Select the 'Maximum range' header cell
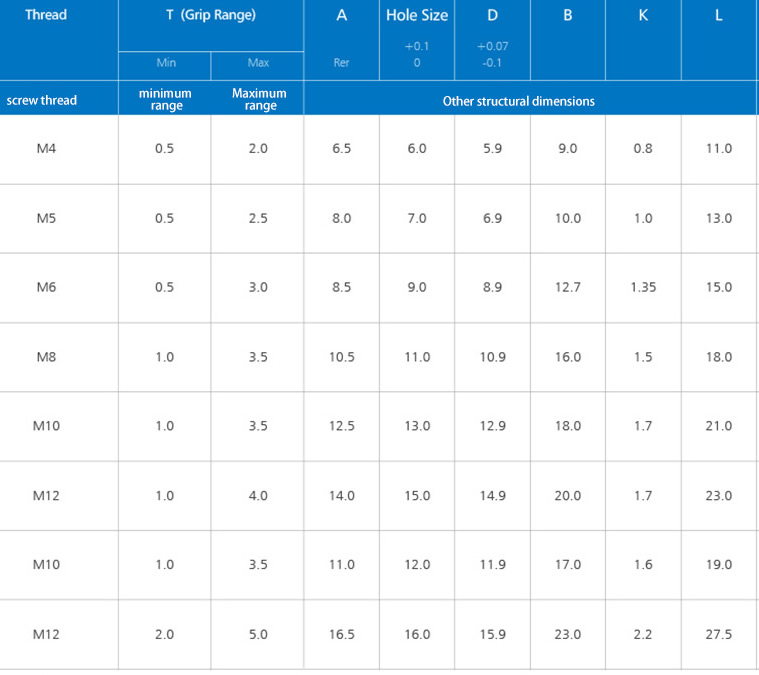The height and width of the screenshot is (675, 759). (259, 100)
